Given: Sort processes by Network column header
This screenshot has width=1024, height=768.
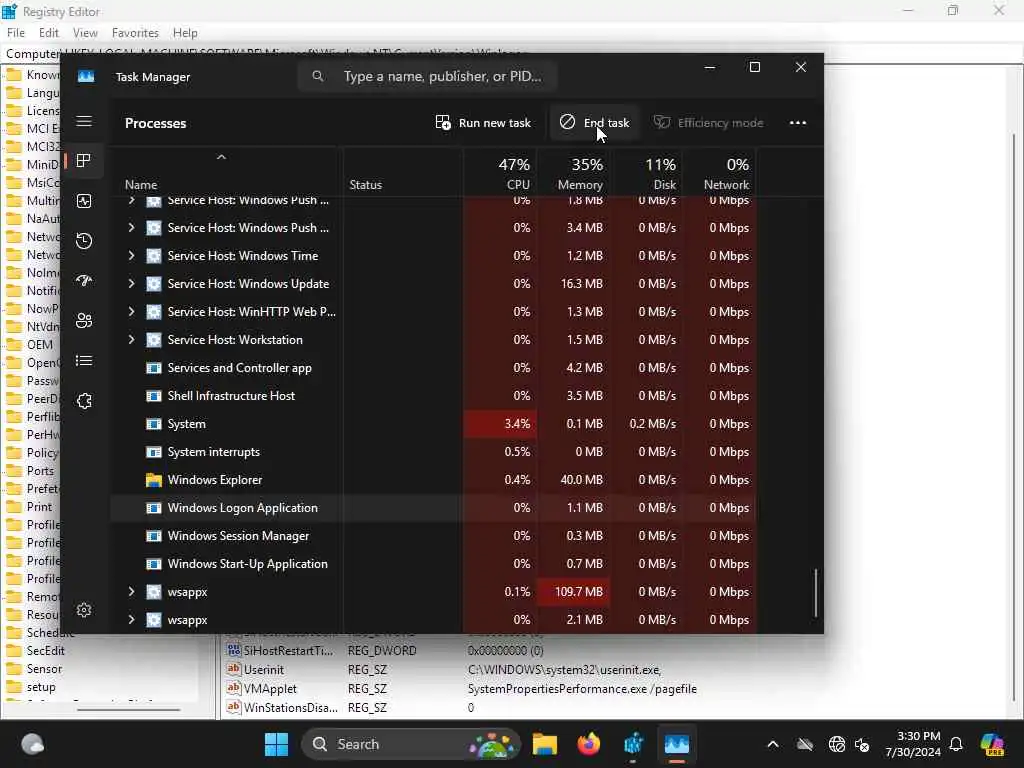Looking at the screenshot, I should tap(720, 172).
